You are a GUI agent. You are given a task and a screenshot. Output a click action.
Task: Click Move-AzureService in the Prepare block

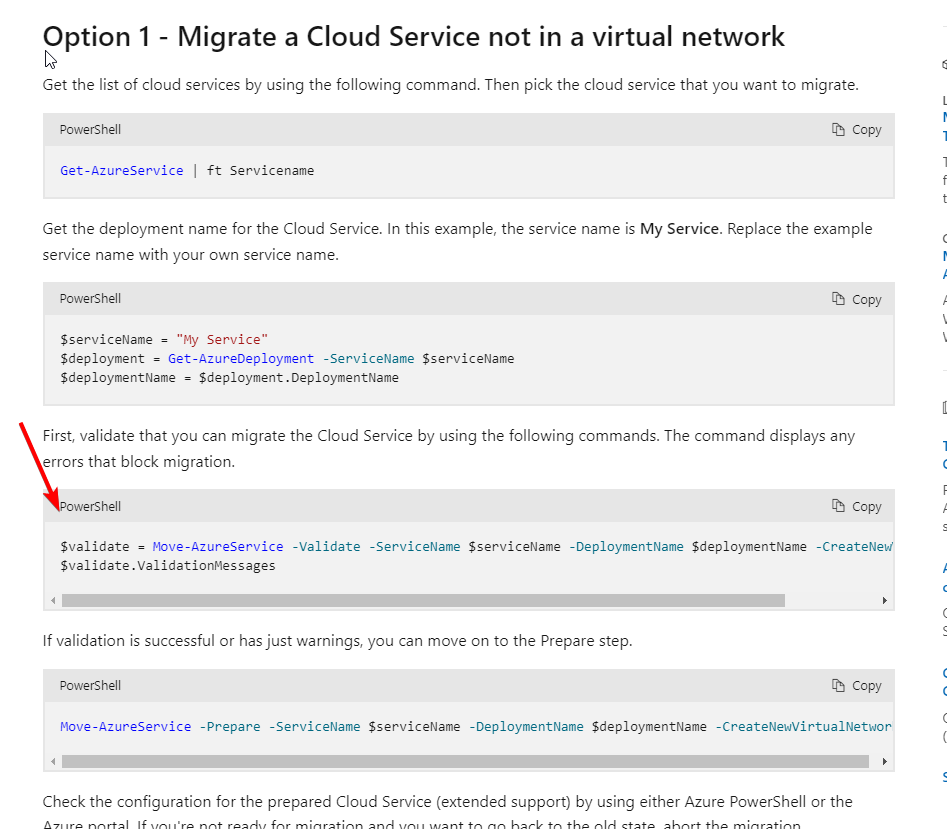click(x=126, y=727)
